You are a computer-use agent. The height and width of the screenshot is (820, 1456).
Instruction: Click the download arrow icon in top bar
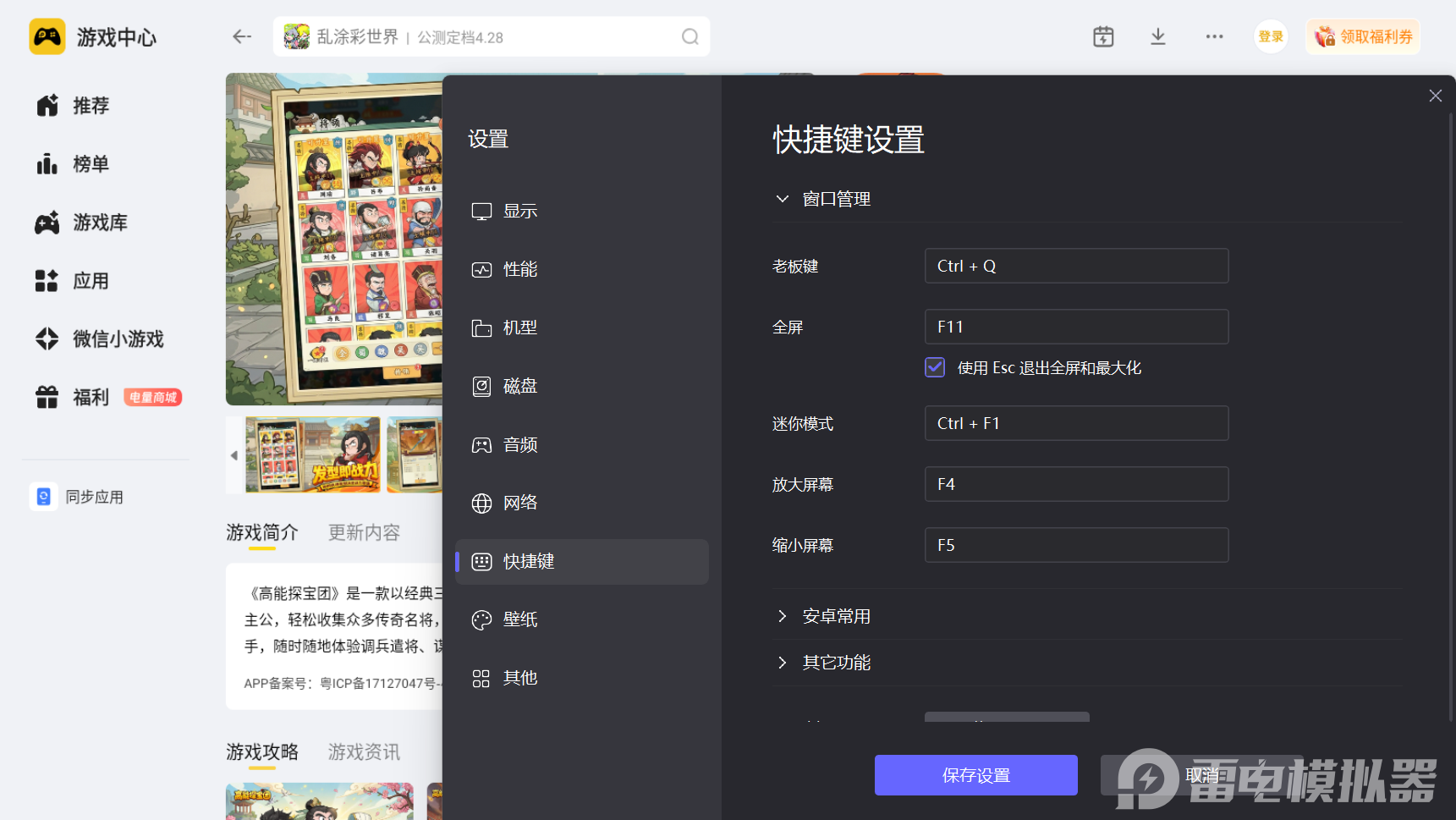click(x=1158, y=36)
